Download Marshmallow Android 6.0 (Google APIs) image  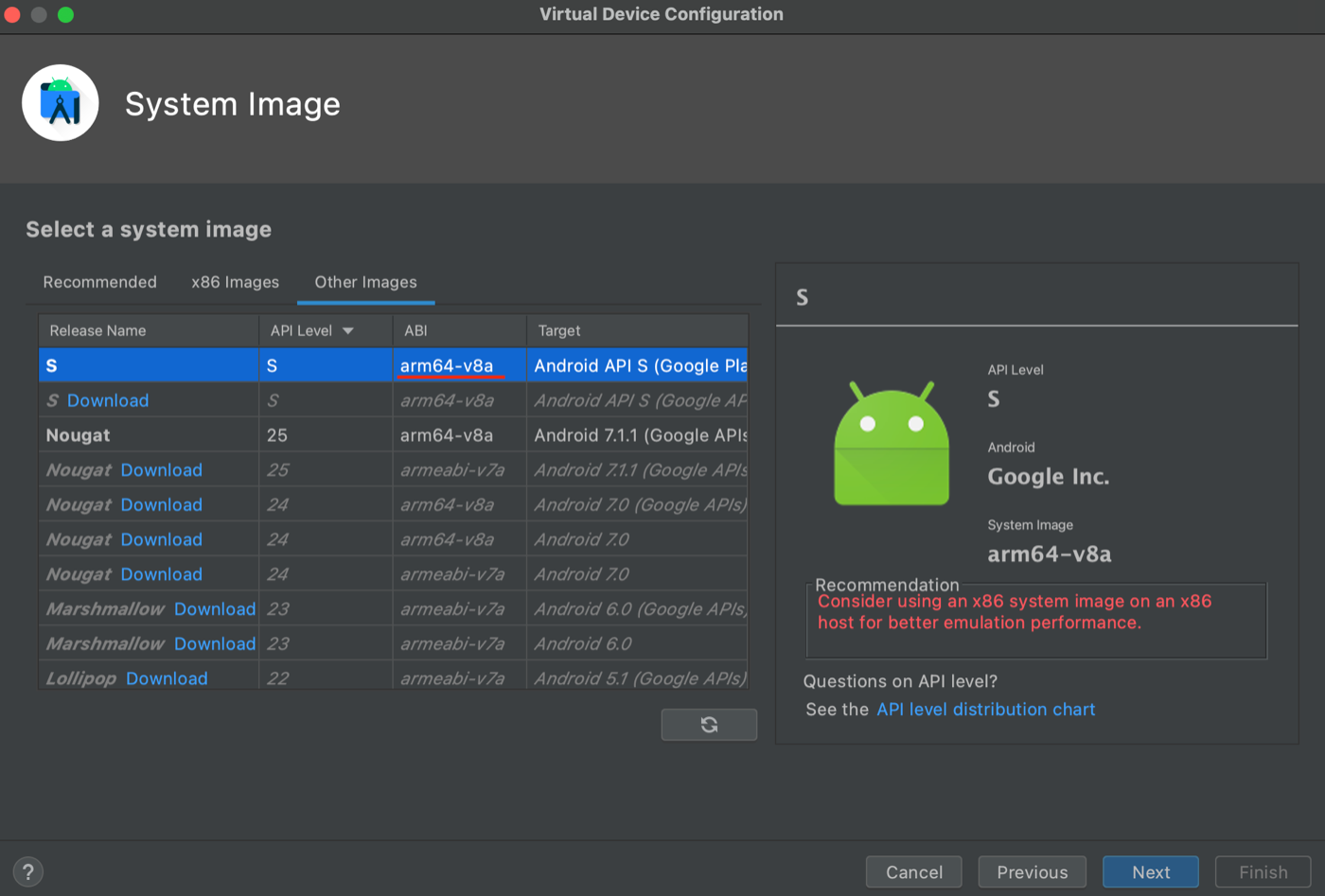coord(215,609)
